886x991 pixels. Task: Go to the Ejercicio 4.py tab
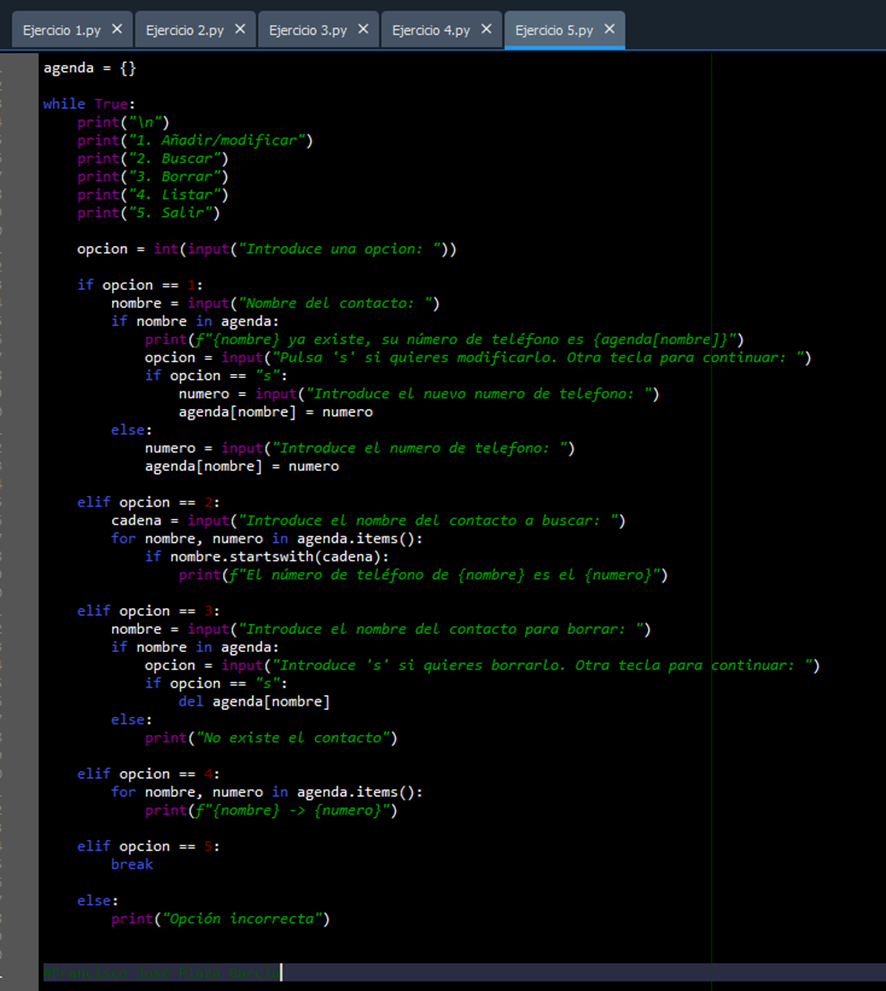[x=431, y=30]
